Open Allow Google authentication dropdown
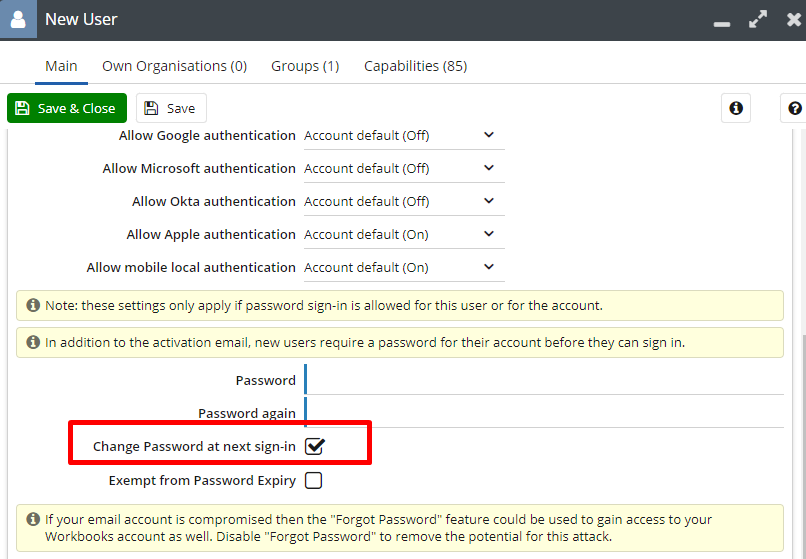Viewport: 806px width, 559px height. click(x=404, y=135)
